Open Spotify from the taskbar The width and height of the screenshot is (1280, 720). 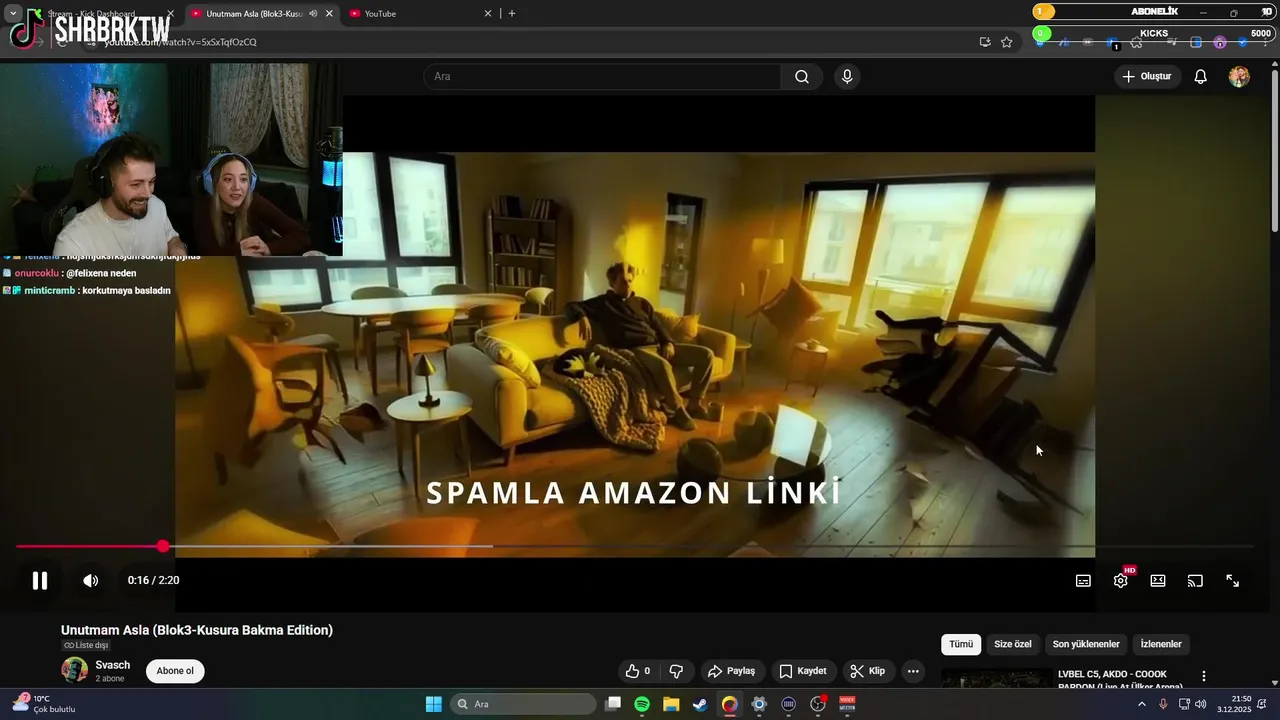tap(642, 704)
